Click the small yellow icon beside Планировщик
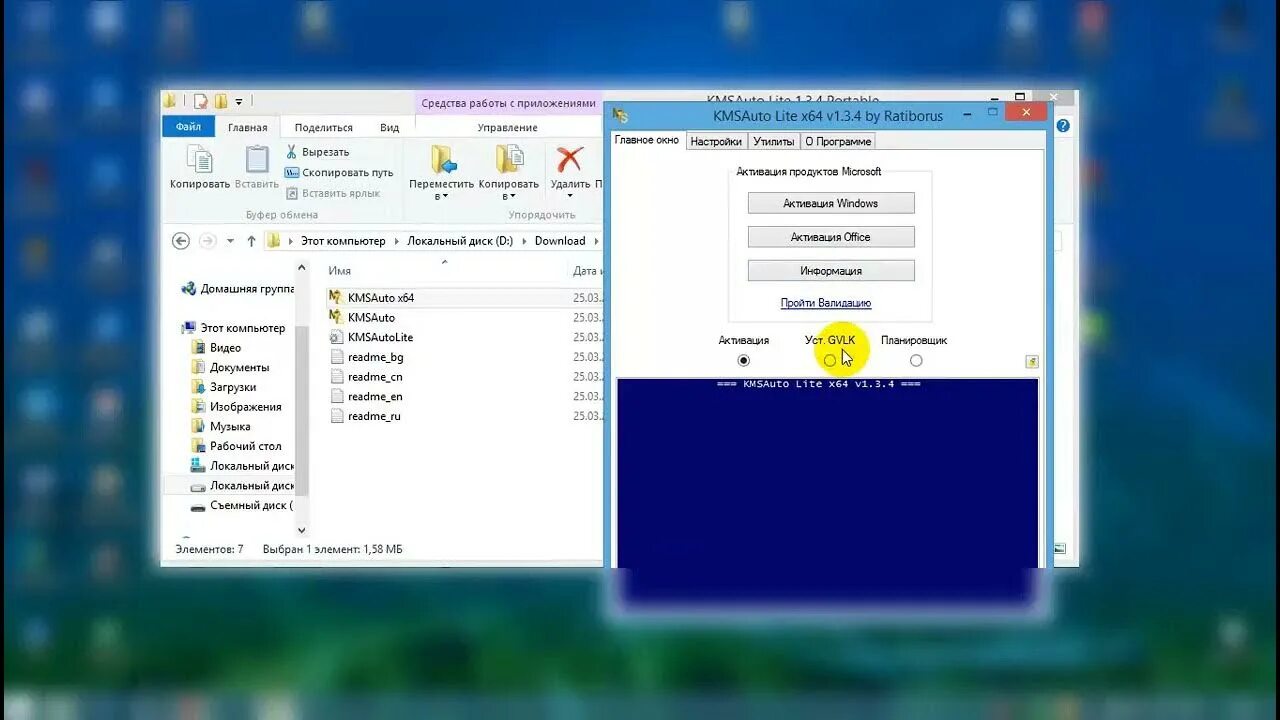Viewport: 1280px width, 720px height. (x=1032, y=361)
